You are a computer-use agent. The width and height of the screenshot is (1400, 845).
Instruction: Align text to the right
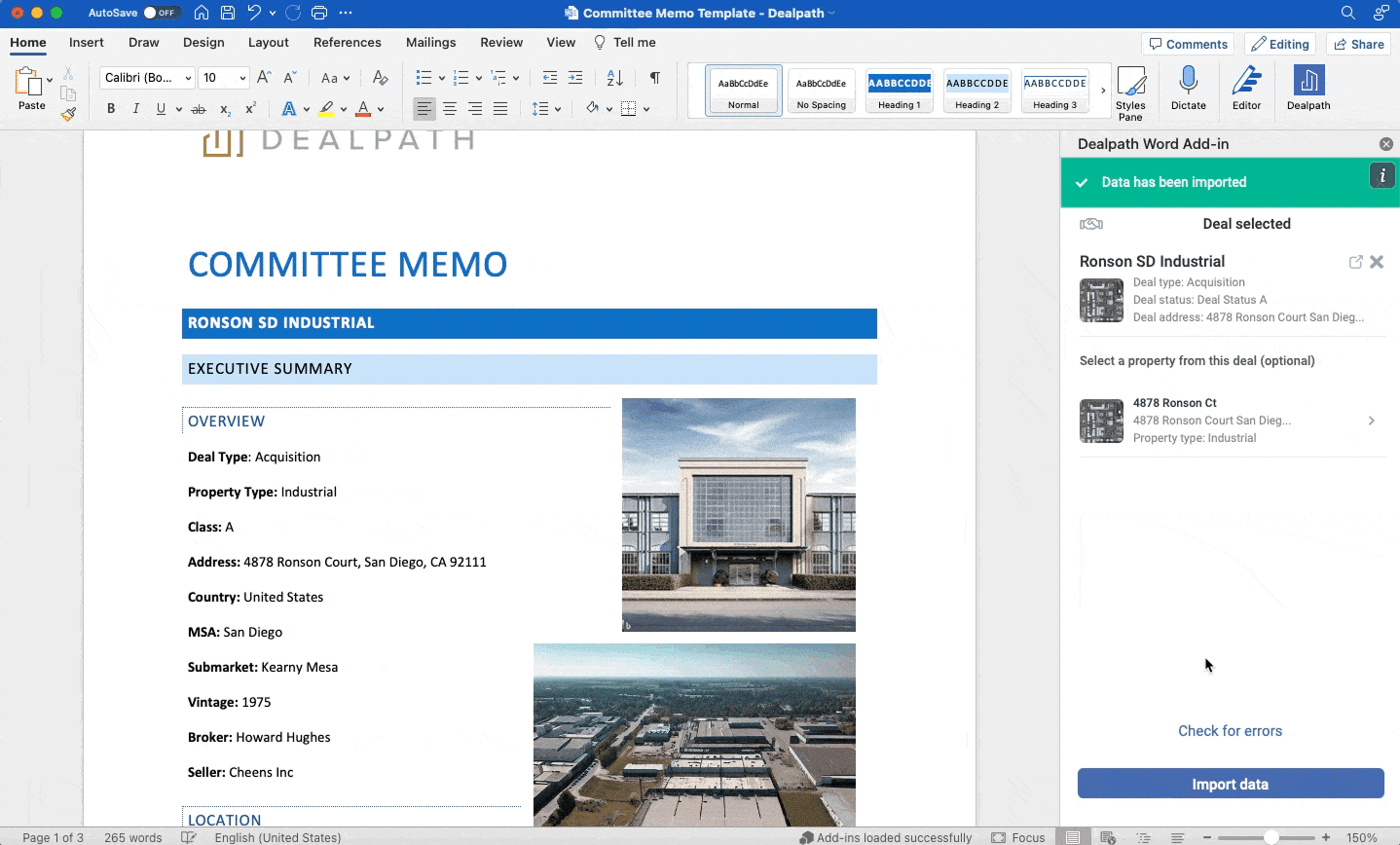click(475, 109)
